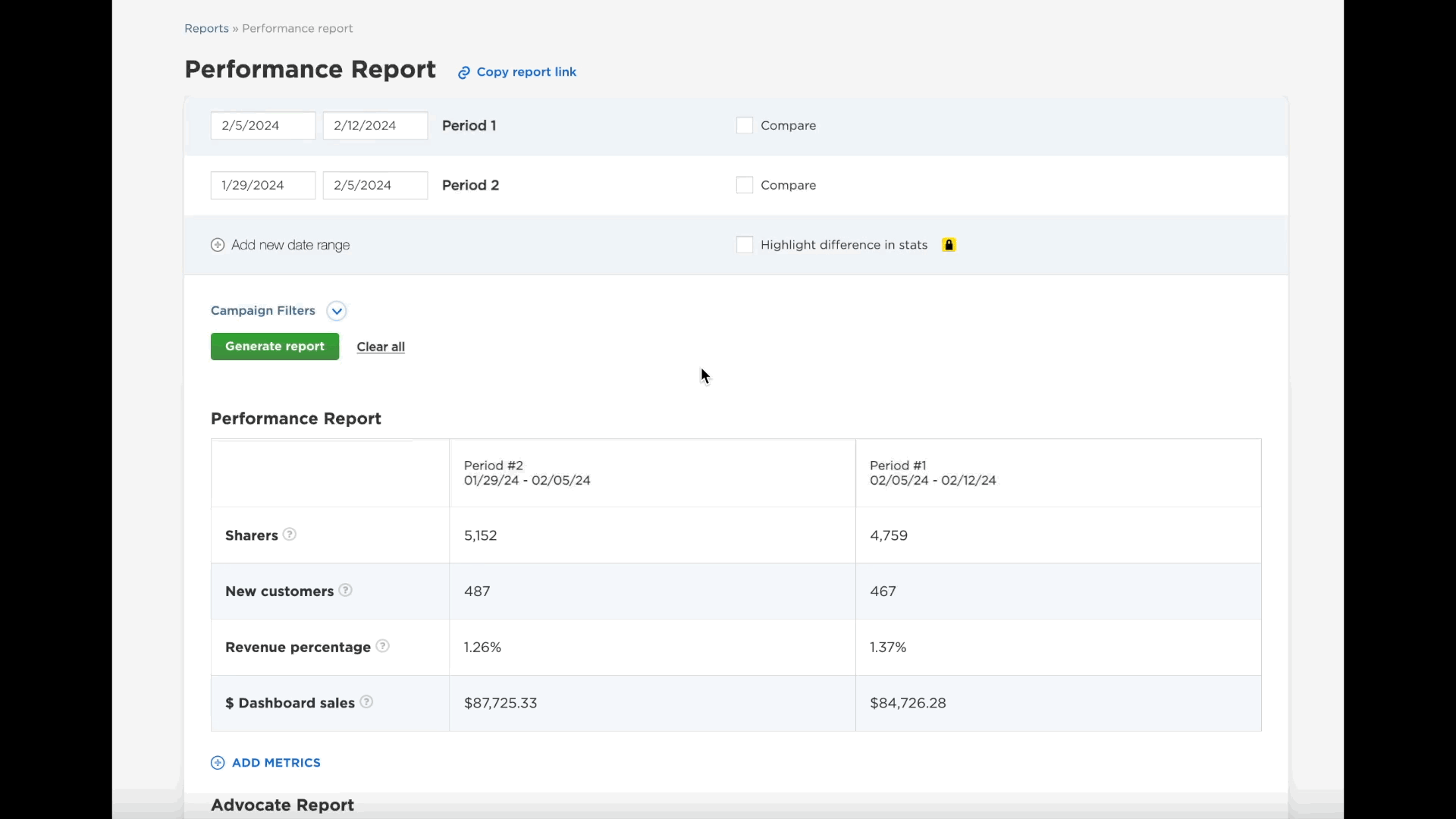Click the Copy report link chain icon

[464, 73]
